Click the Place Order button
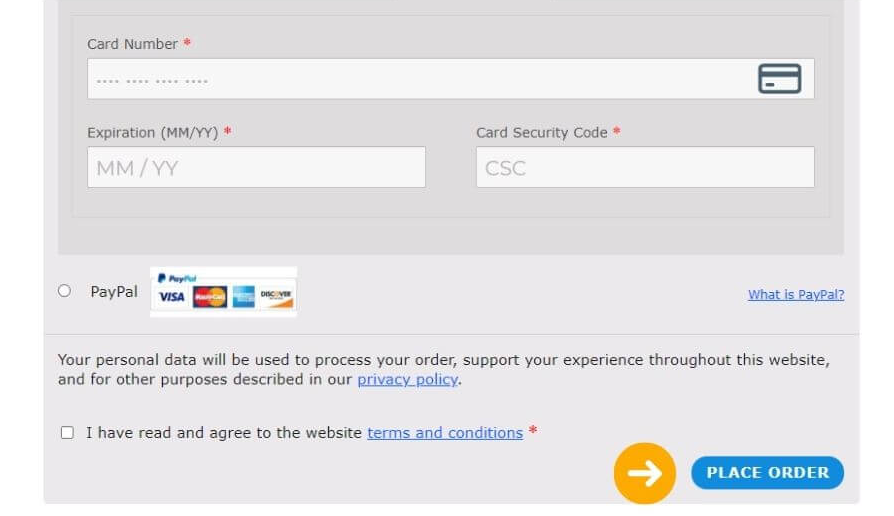Viewport: 894px width, 516px height. [767, 473]
